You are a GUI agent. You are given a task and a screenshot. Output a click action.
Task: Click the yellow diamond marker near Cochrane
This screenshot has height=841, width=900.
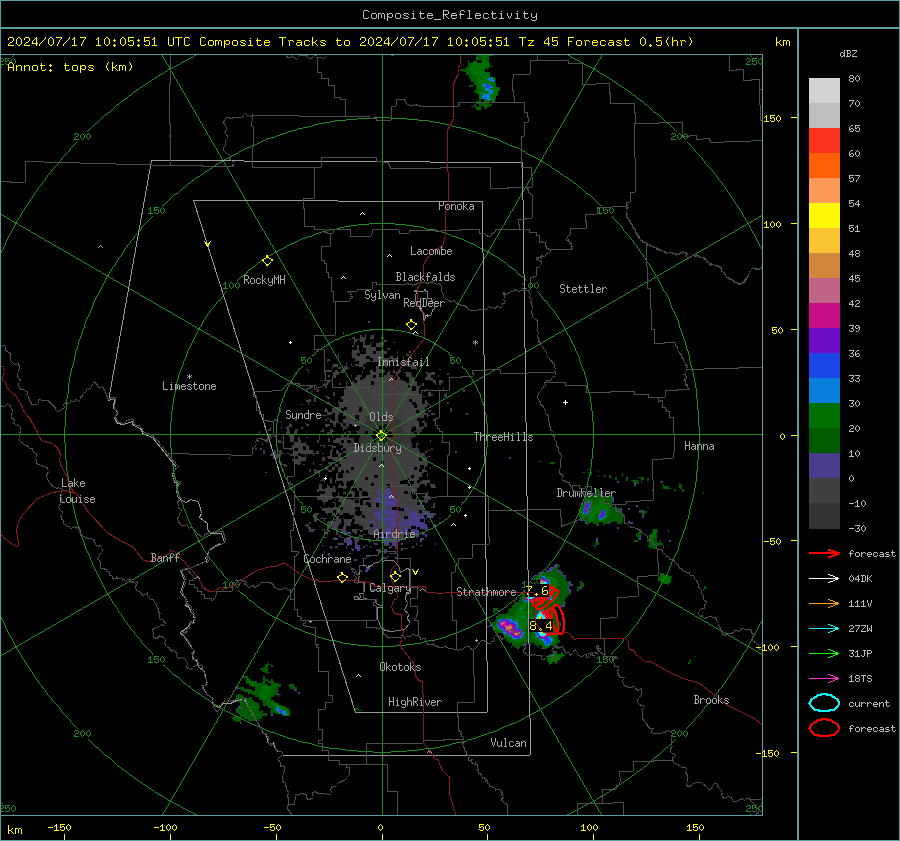click(343, 578)
